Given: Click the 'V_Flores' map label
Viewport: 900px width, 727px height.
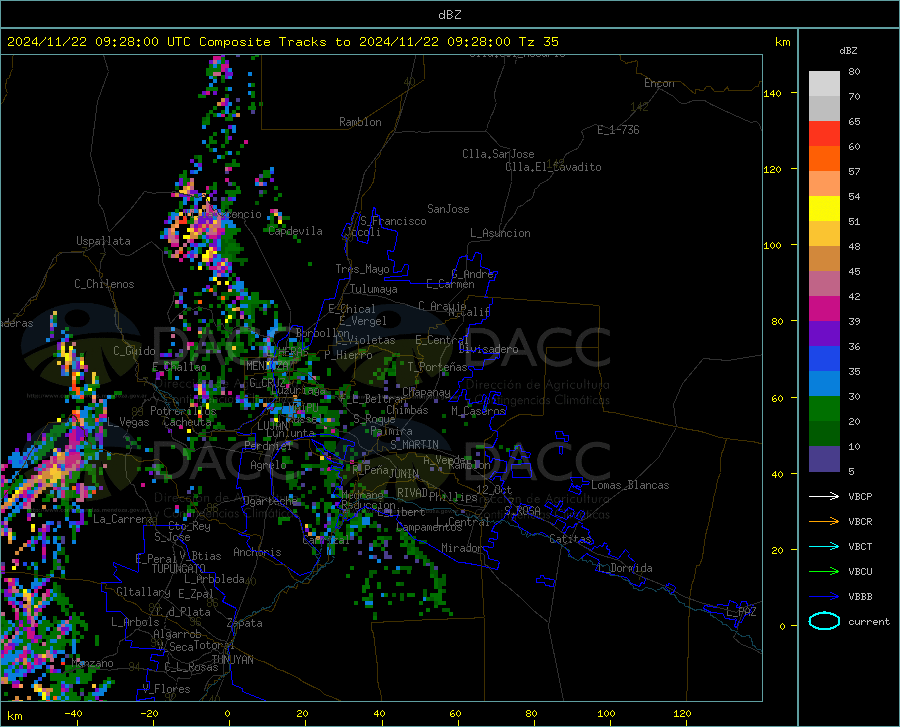Looking at the screenshot, I should coord(166,689).
